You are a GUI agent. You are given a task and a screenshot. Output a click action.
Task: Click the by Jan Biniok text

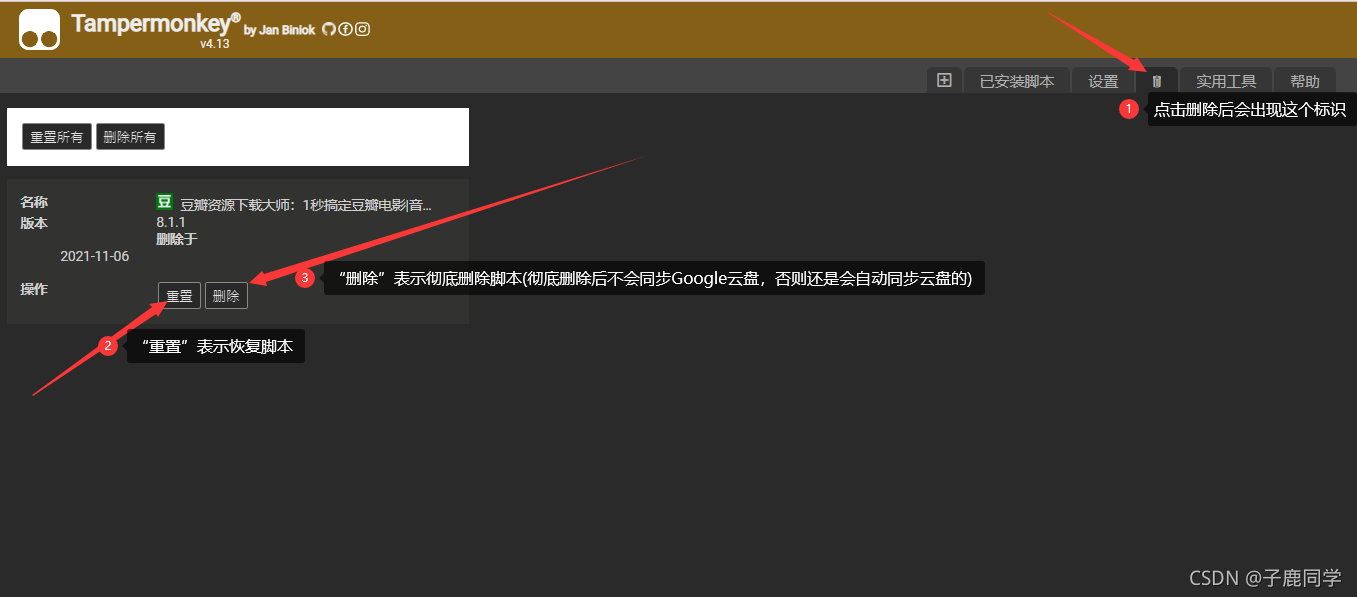tap(279, 30)
